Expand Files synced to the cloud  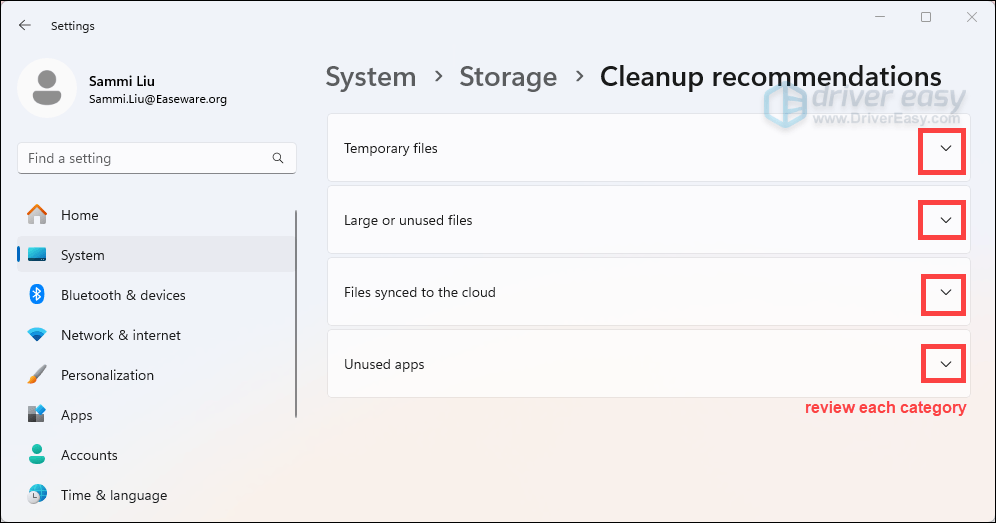pos(945,293)
